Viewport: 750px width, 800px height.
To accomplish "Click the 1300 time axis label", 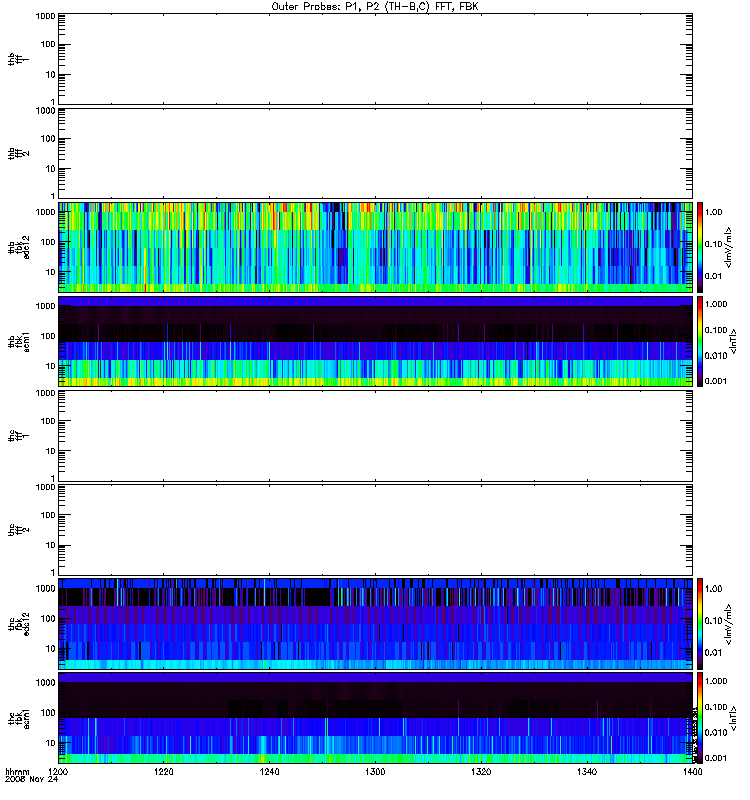I will click(375, 772).
